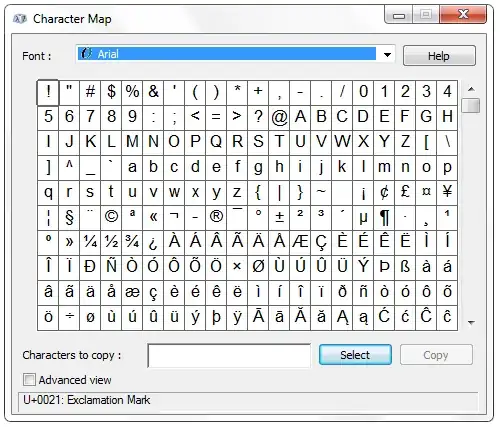This screenshot has width=500, height=427.
Task: Select the micro µ symbol
Action: click(363, 218)
